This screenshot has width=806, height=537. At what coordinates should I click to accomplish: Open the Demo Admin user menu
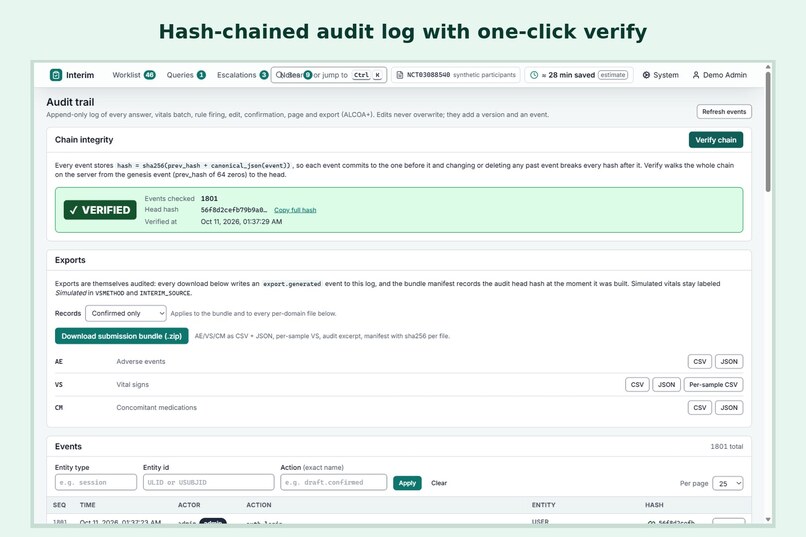click(x=720, y=75)
